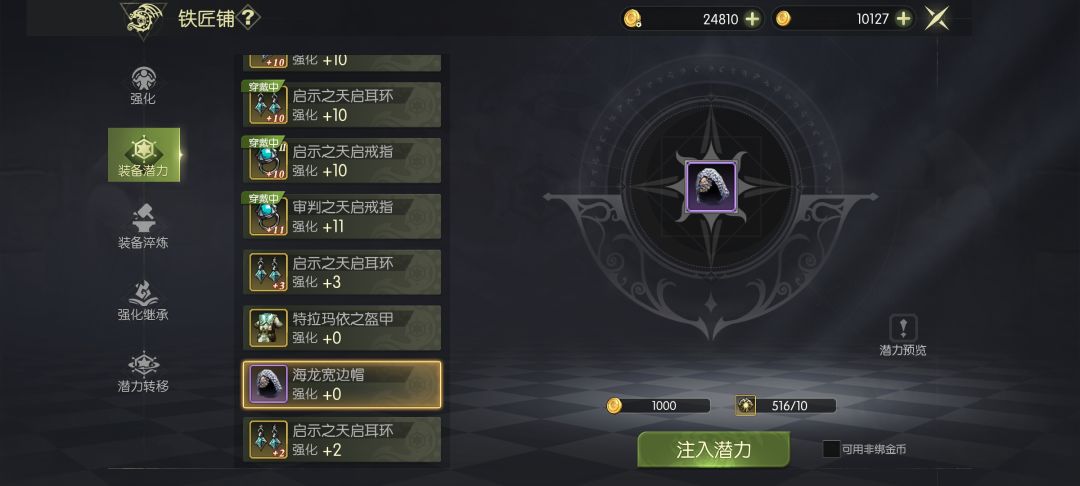Click the question mark help icon beside 铁匠铺
1080x486 pixels.
coord(249,19)
